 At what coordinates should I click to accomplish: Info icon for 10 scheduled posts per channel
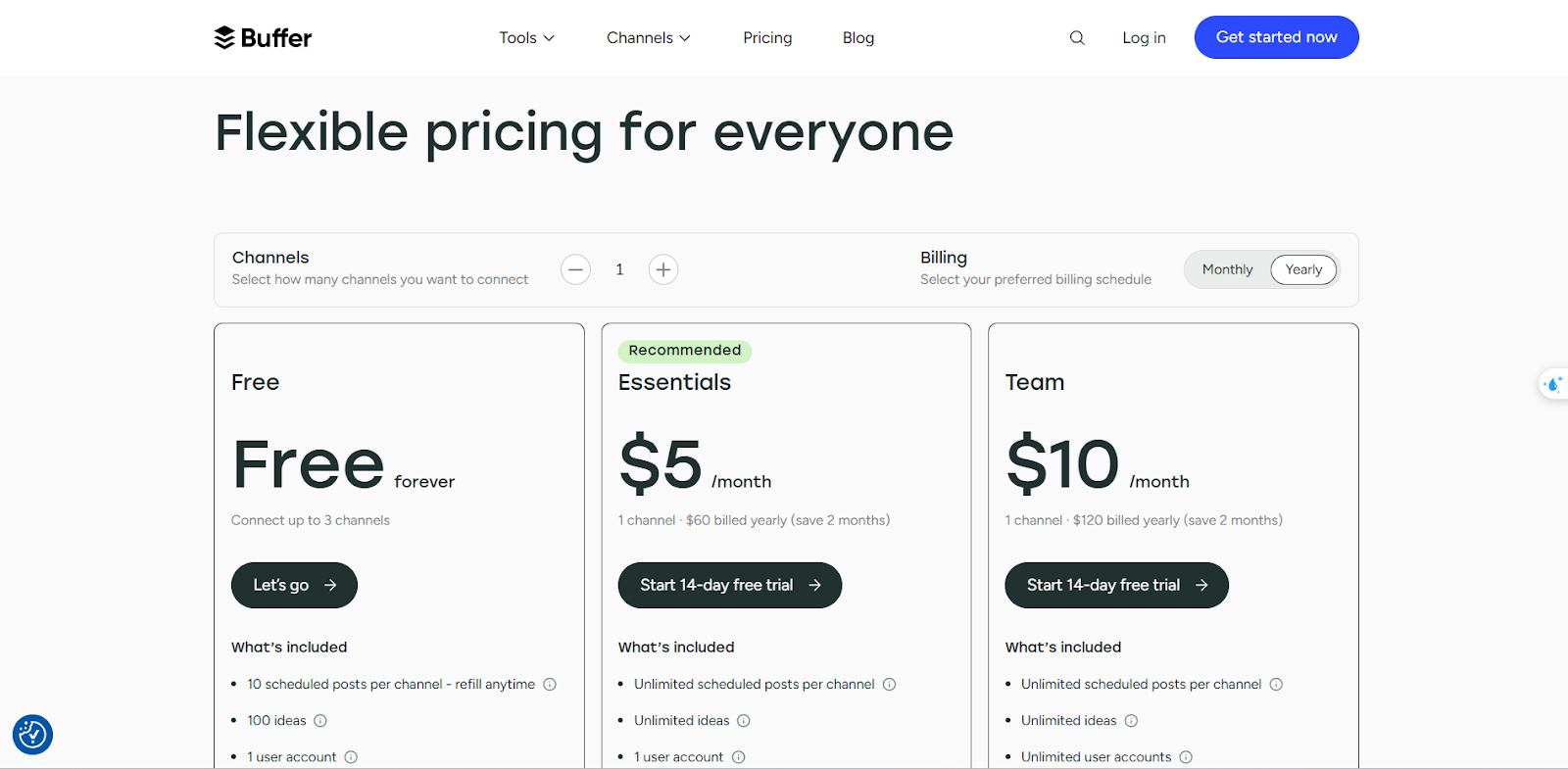(x=550, y=685)
